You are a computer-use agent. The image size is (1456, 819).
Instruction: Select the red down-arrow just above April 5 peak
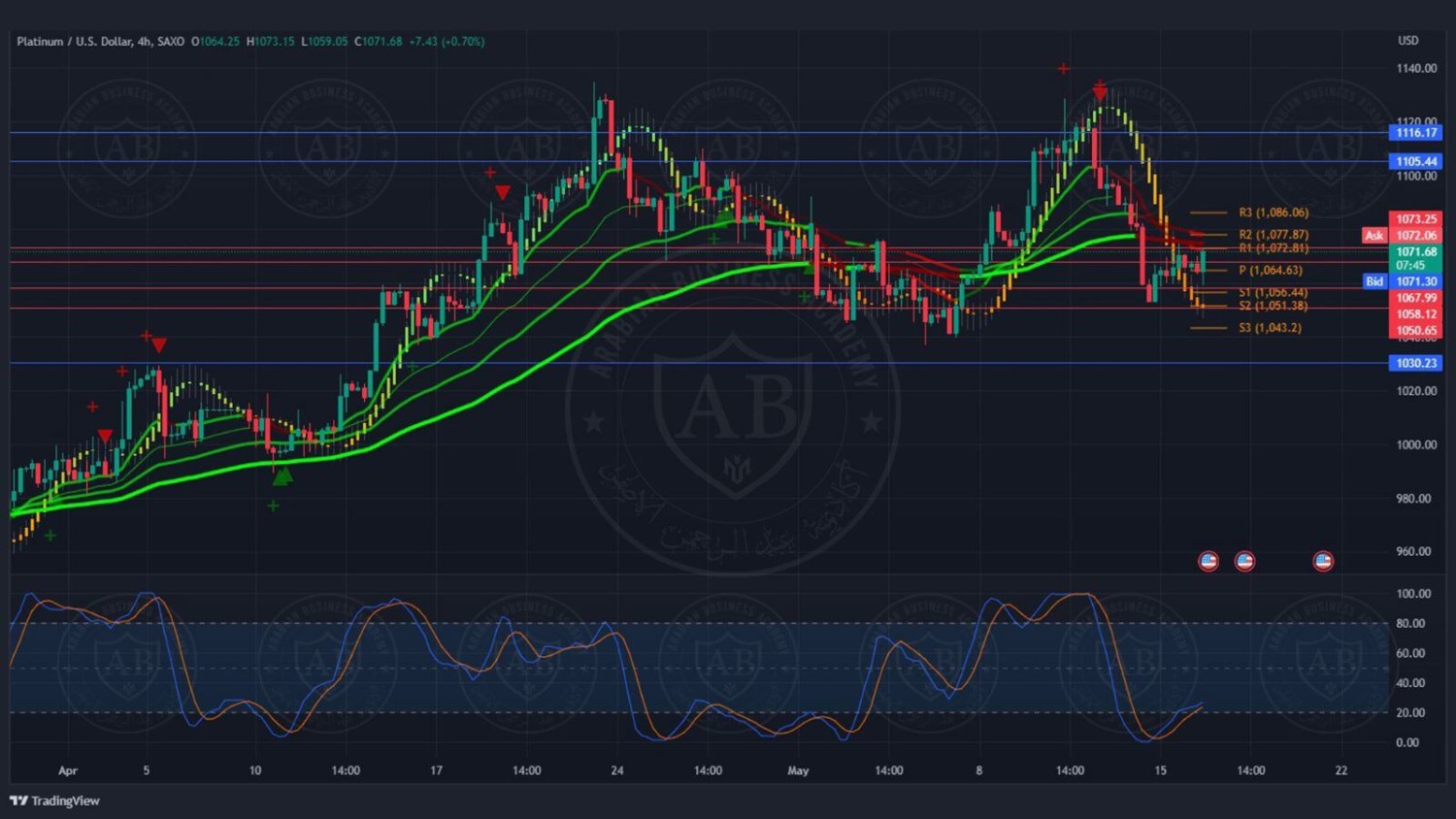pos(159,345)
